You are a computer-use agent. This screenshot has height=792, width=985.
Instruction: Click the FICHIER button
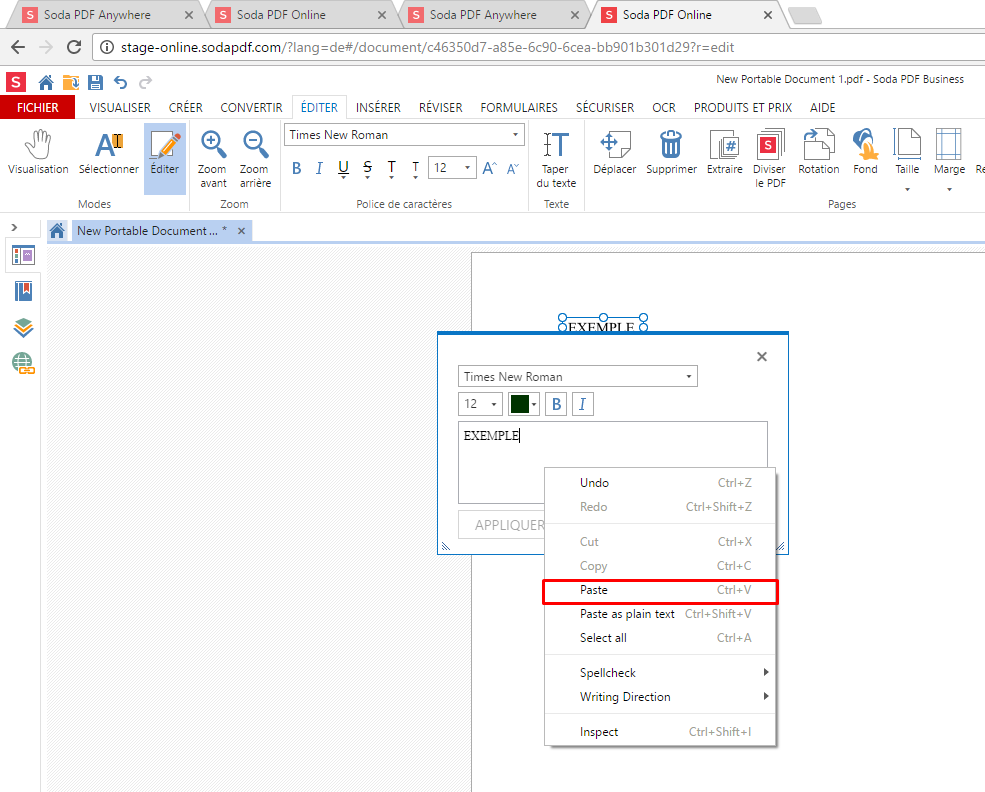(37, 107)
